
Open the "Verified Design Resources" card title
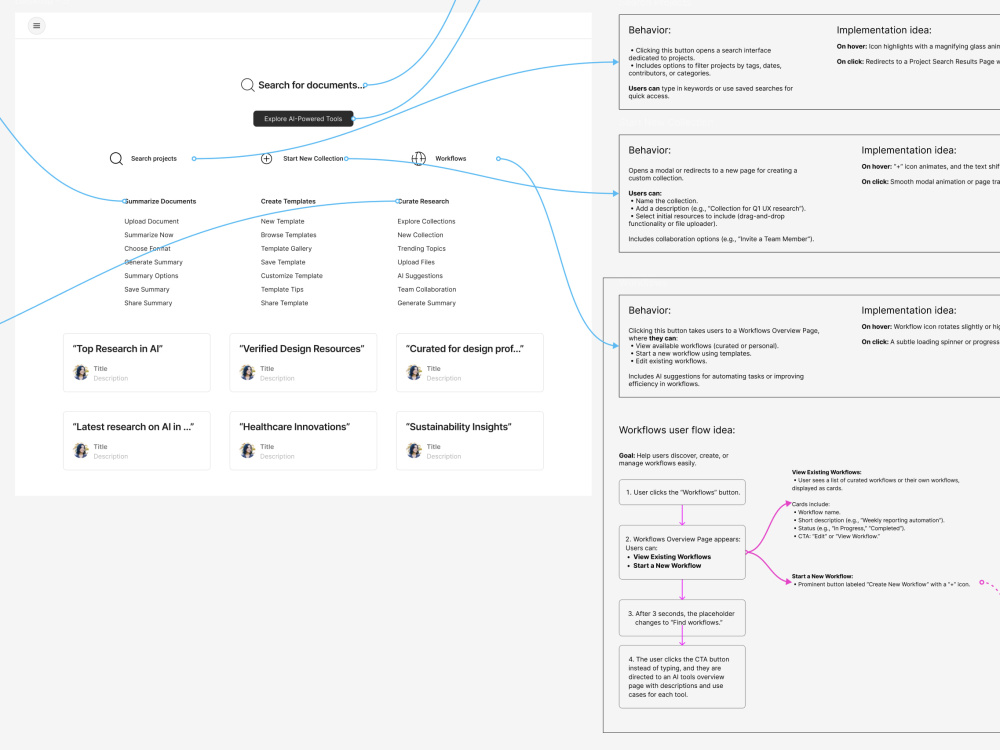(x=302, y=349)
